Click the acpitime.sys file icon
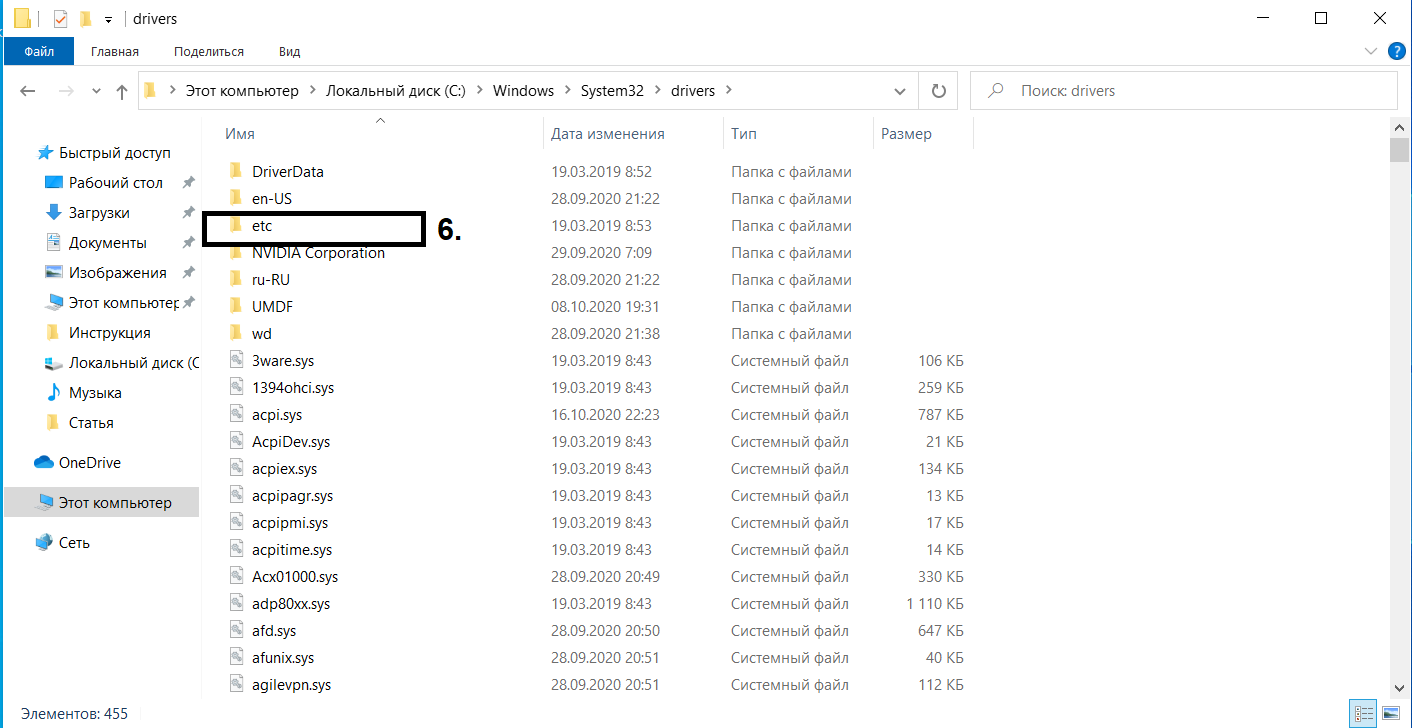The height and width of the screenshot is (728, 1412). 236,550
